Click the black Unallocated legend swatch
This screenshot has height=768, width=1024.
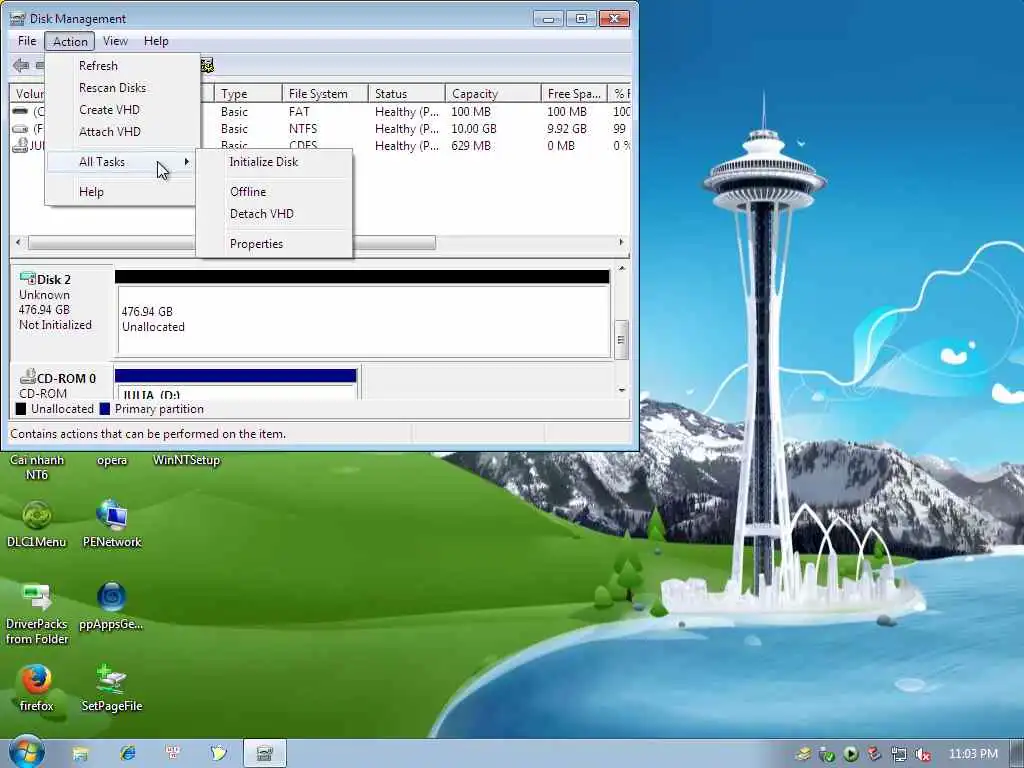(21, 409)
